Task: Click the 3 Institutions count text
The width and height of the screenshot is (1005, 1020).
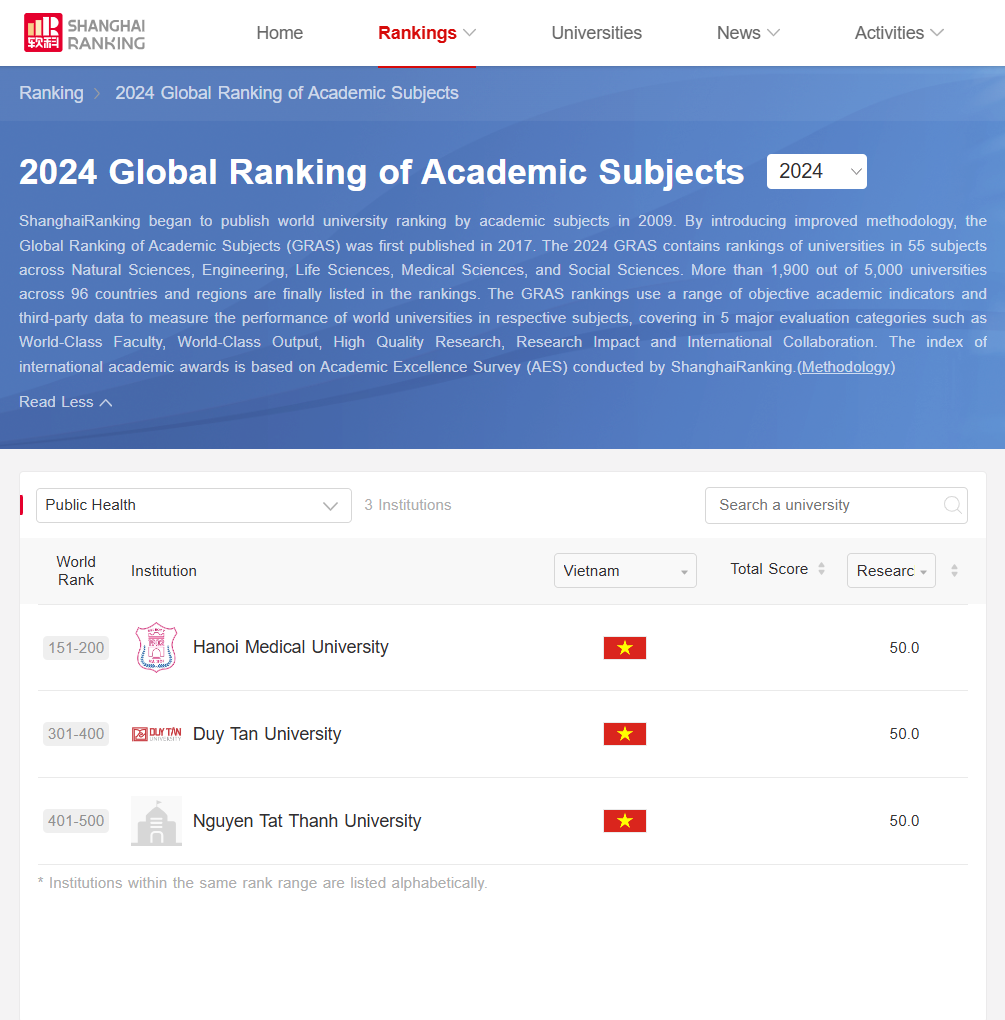Action: tap(408, 505)
